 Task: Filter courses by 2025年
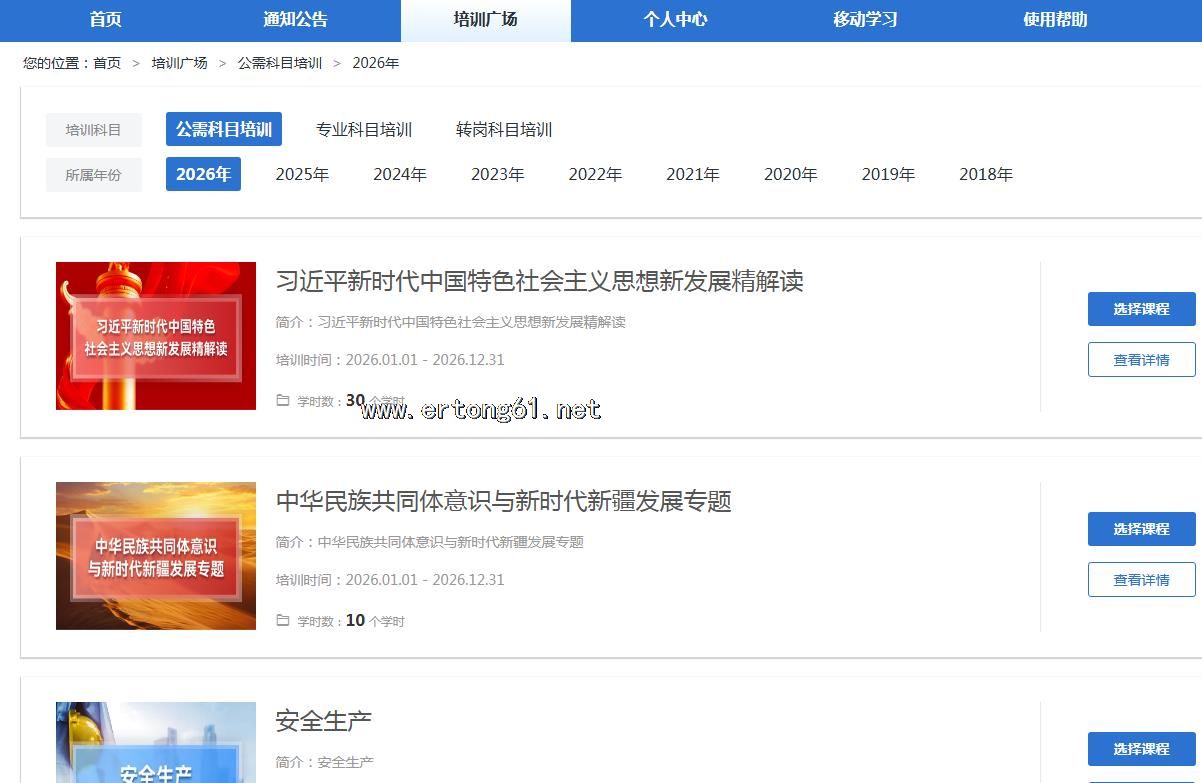302,175
